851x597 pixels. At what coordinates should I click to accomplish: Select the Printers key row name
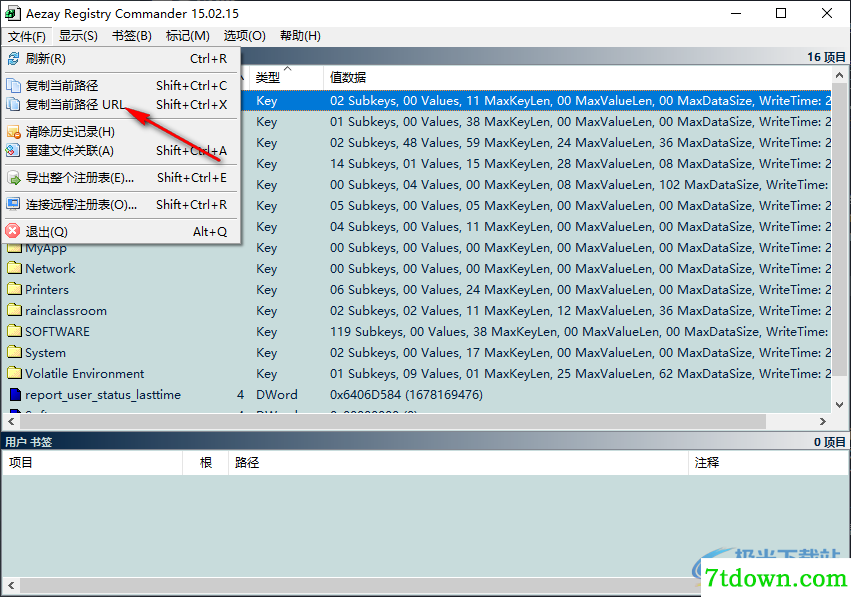pos(47,289)
